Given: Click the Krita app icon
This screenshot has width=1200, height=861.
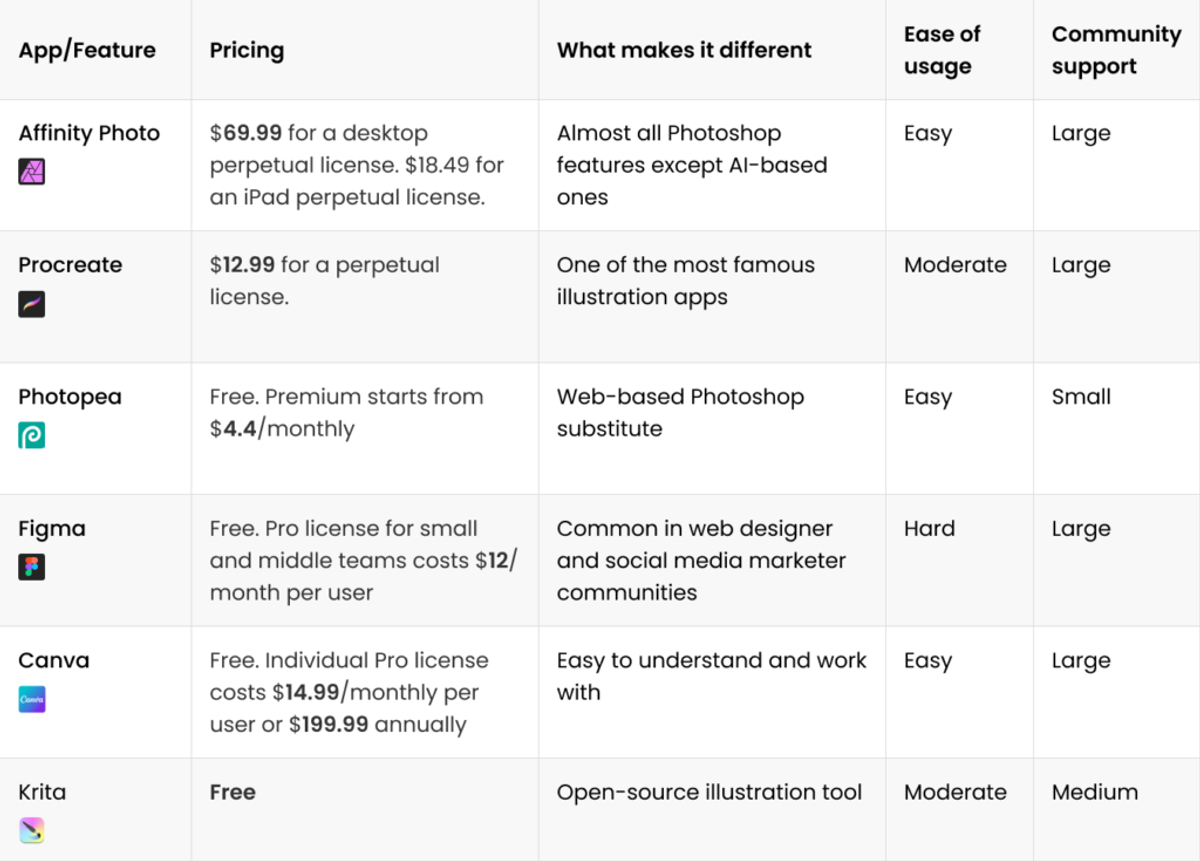Looking at the screenshot, I should (x=32, y=831).
